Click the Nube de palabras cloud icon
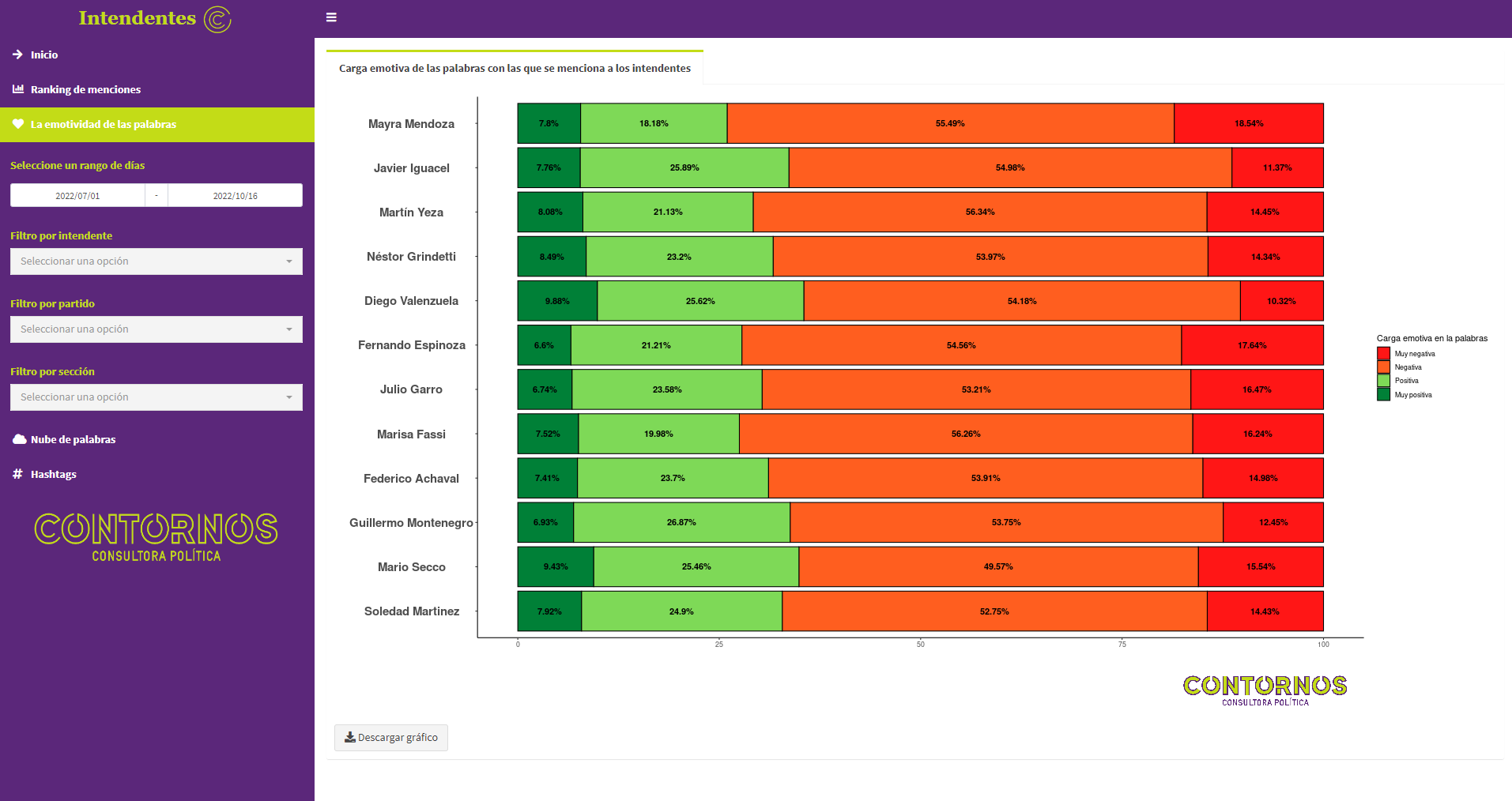 19,439
